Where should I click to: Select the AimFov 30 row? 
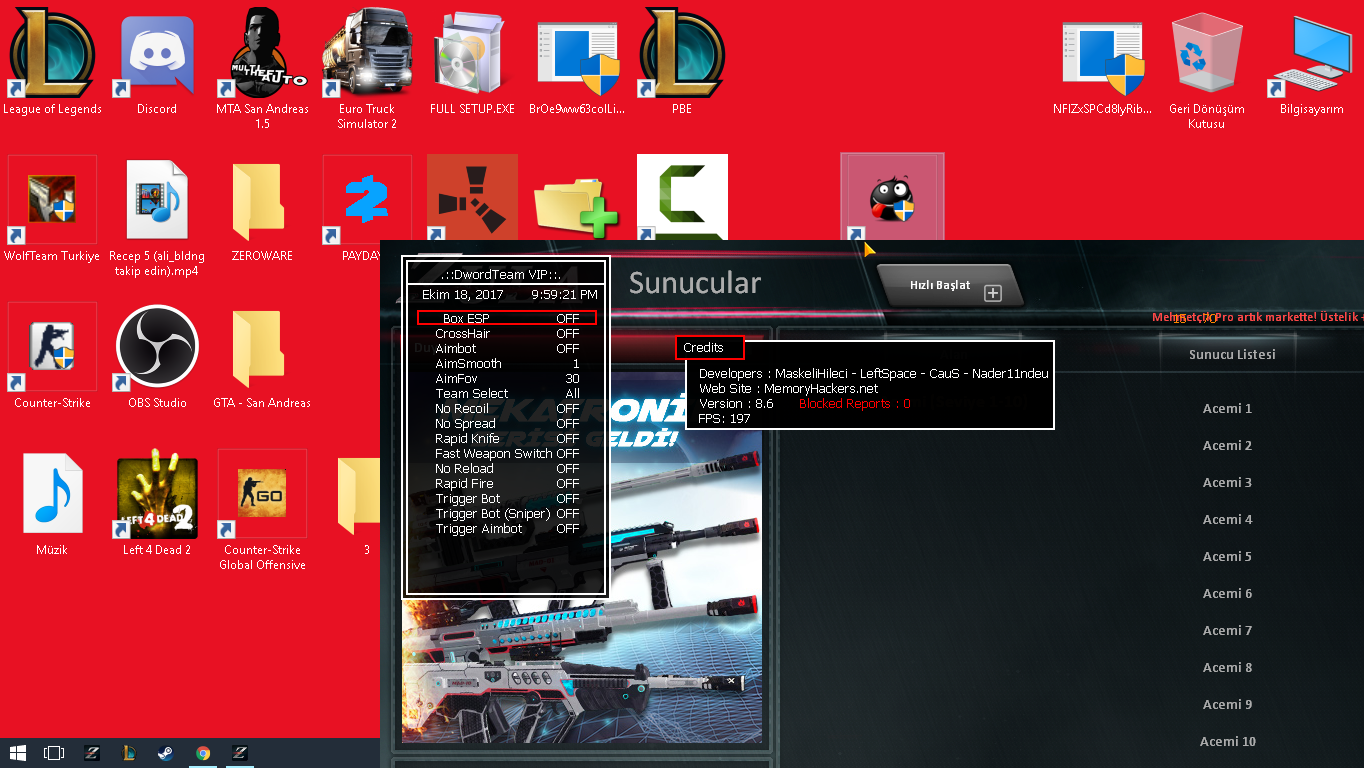(x=507, y=378)
